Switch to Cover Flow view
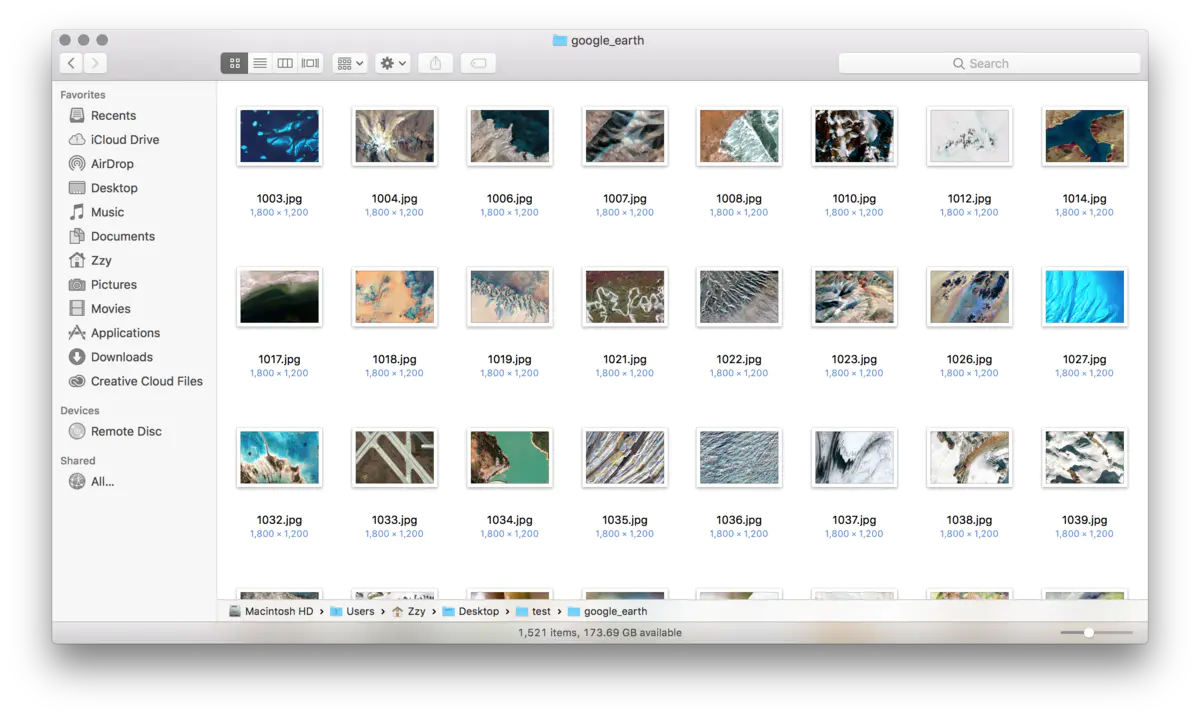 [310, 63]
